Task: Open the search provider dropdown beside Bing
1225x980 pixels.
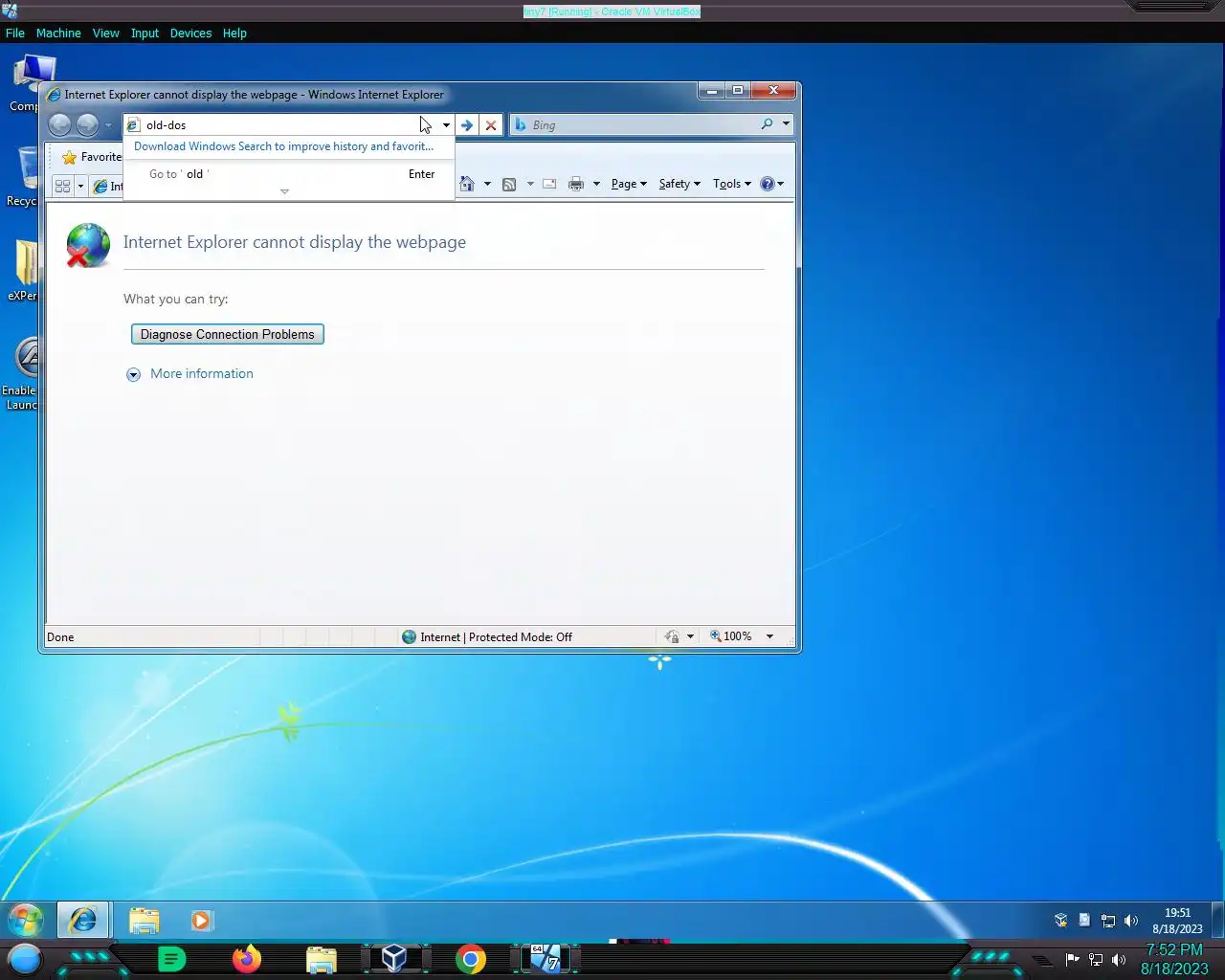Action: 786,124
